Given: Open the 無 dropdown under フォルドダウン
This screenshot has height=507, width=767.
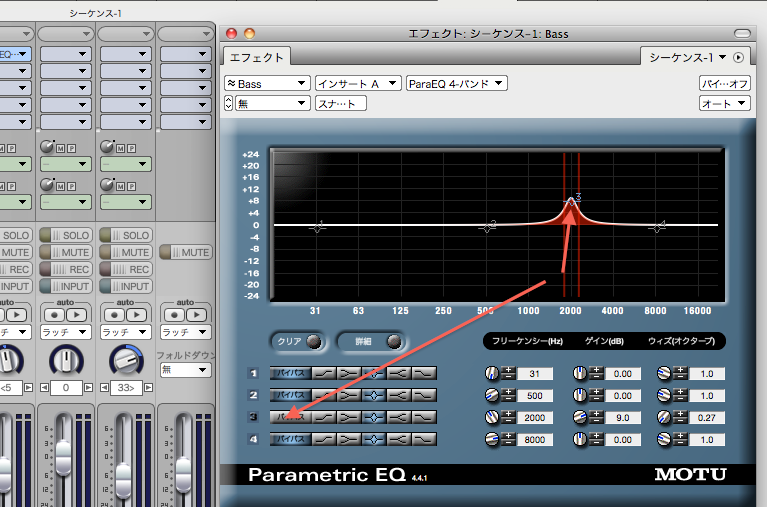Looking at the screenshot, I should click(x=185, y=369).
